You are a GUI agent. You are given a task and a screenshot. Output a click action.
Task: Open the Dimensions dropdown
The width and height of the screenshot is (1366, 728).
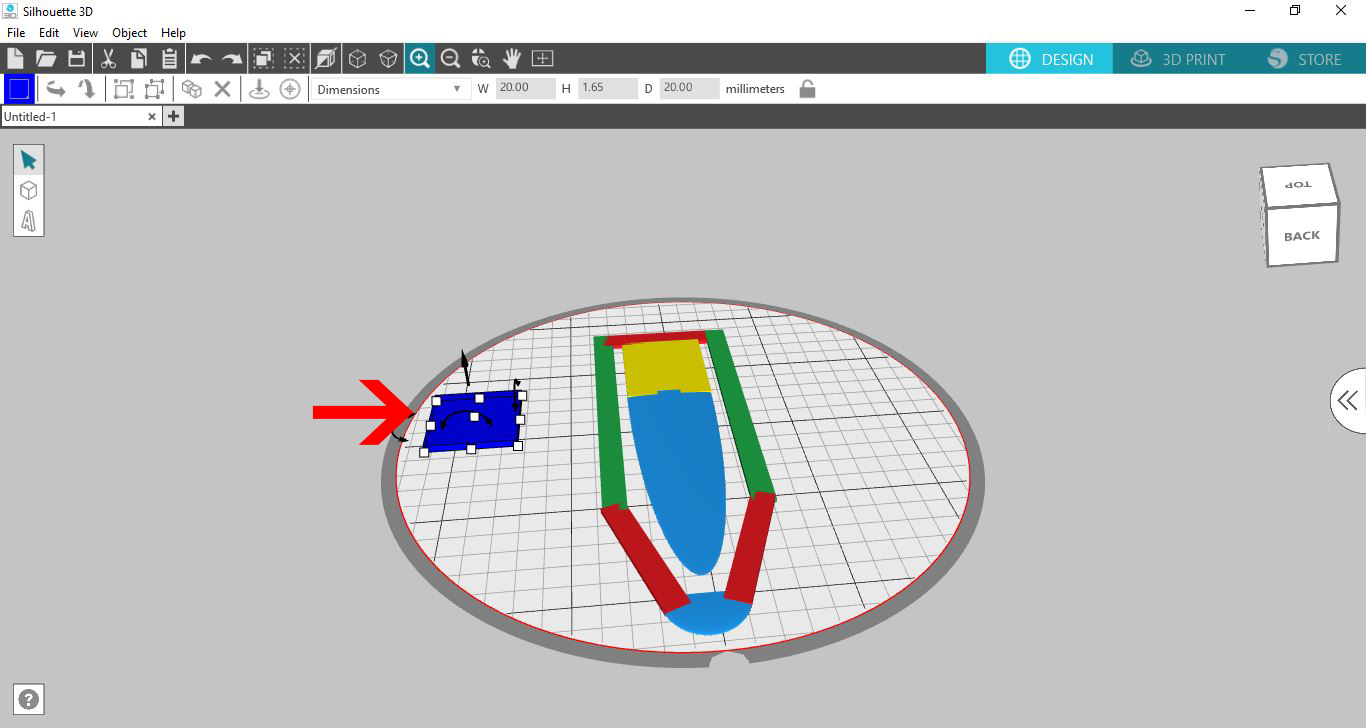(x=390, y=89)
